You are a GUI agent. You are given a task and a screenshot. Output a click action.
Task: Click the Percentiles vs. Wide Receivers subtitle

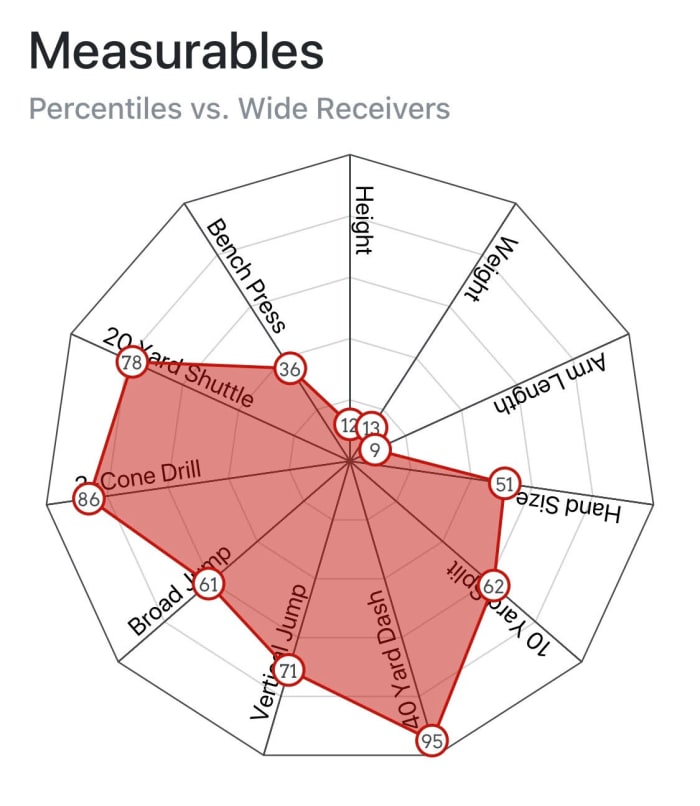point(239,108)
